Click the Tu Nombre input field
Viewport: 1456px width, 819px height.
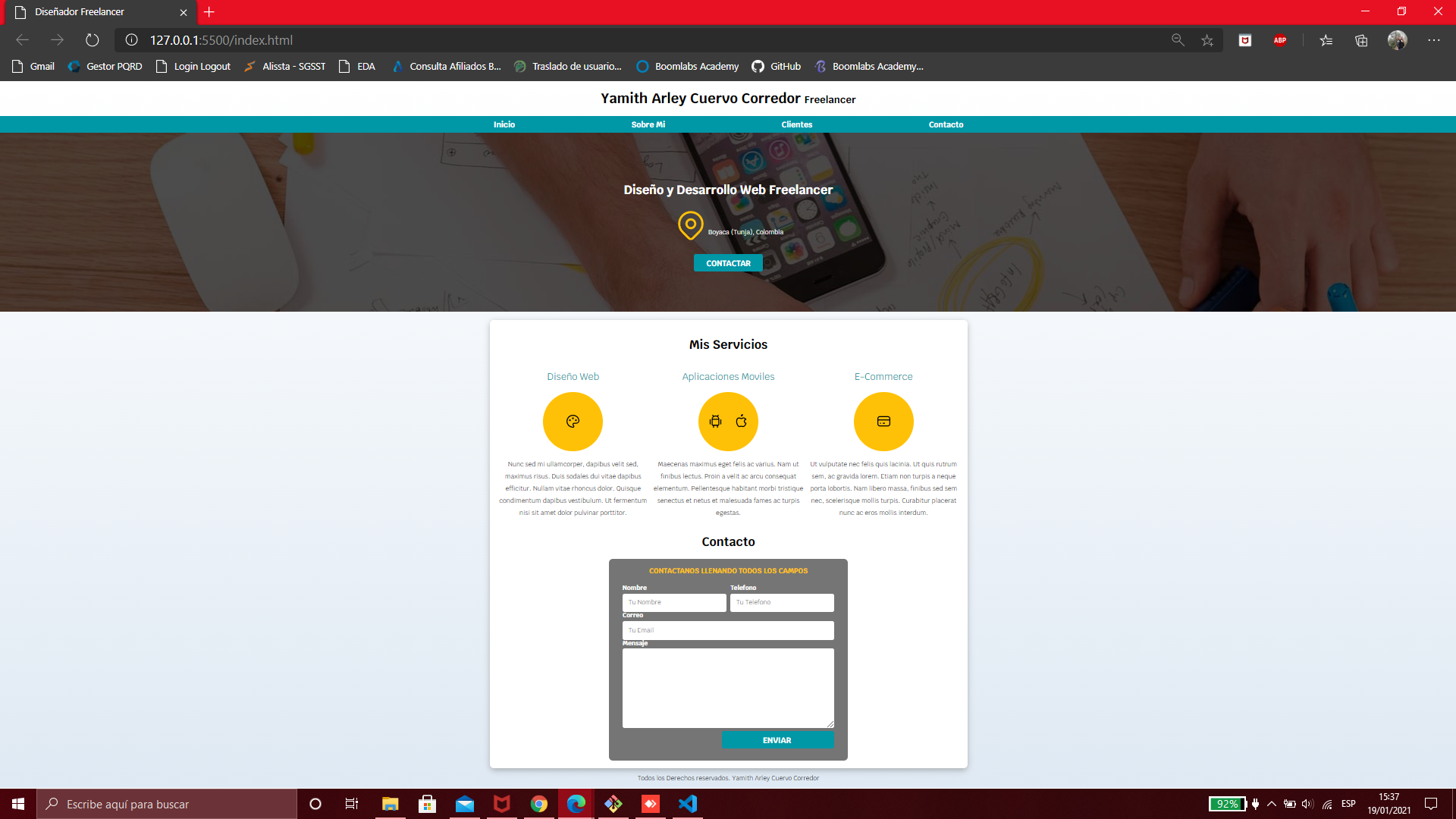(673, 602)
